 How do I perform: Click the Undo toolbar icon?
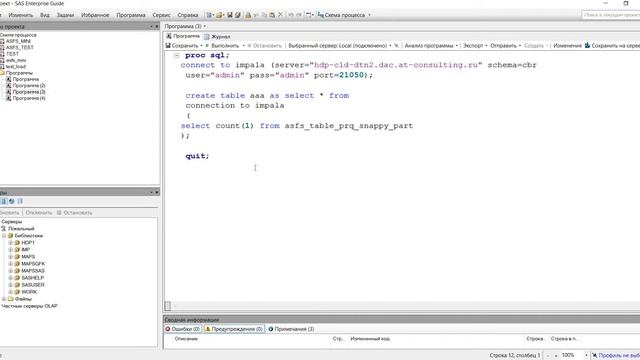pos(291,15)
